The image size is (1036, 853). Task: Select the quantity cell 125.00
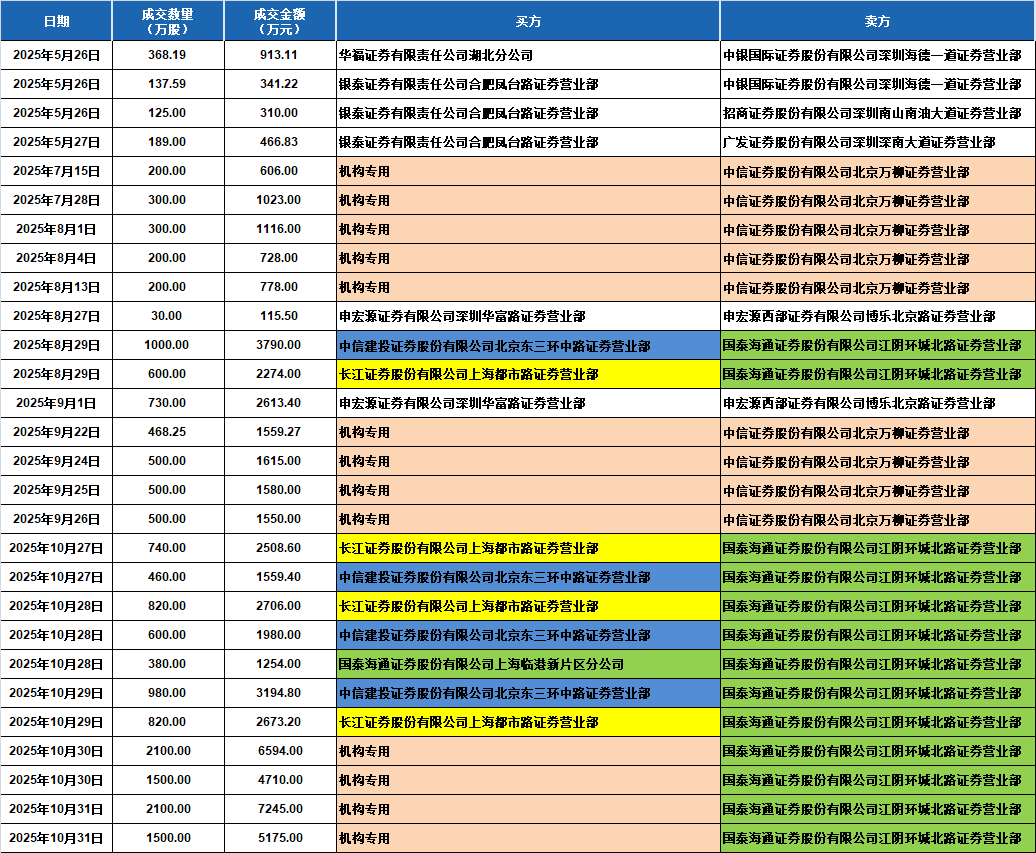168,113
